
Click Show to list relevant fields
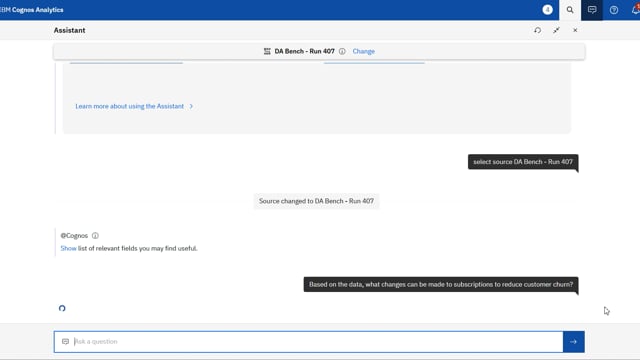pos(68,248)
